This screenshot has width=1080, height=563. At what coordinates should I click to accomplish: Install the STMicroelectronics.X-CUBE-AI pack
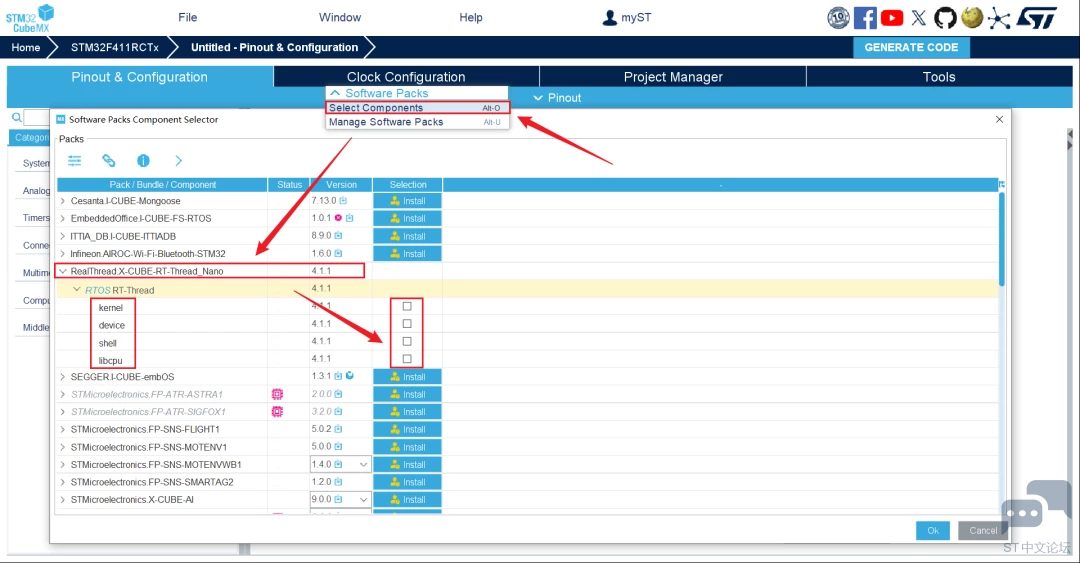407,500
